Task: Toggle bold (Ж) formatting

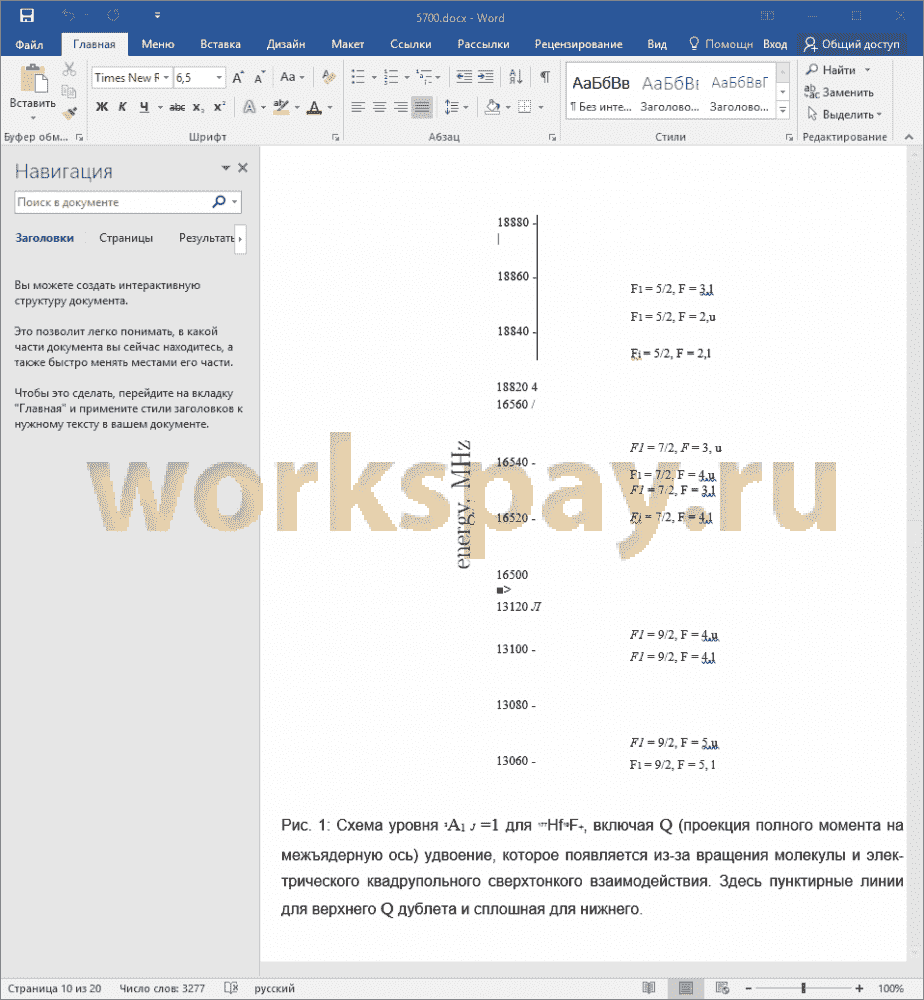Action: [101, 107]
